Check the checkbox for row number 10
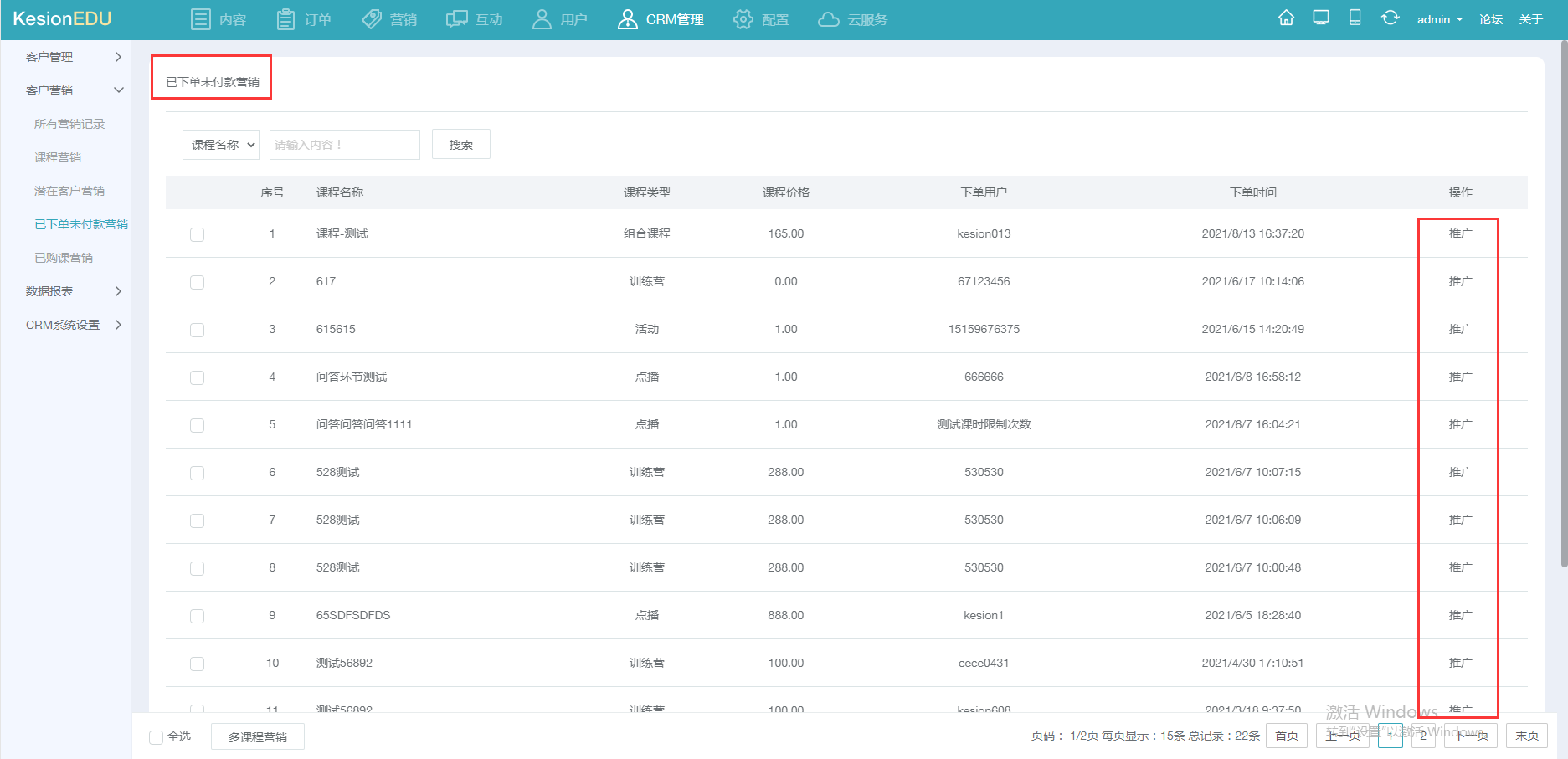This screenshot has height=759, width=1568. pyautogui.click(x=197, y=664)
